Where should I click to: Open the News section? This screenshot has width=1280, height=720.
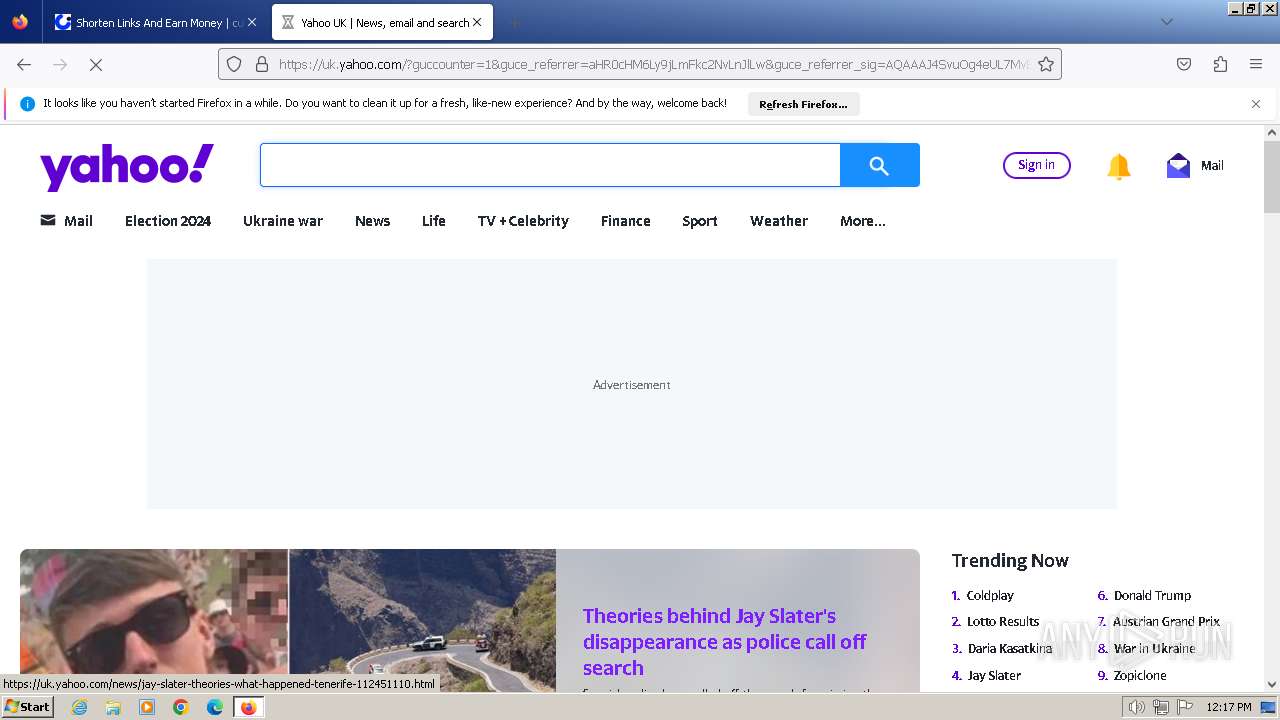pos(373,221)
